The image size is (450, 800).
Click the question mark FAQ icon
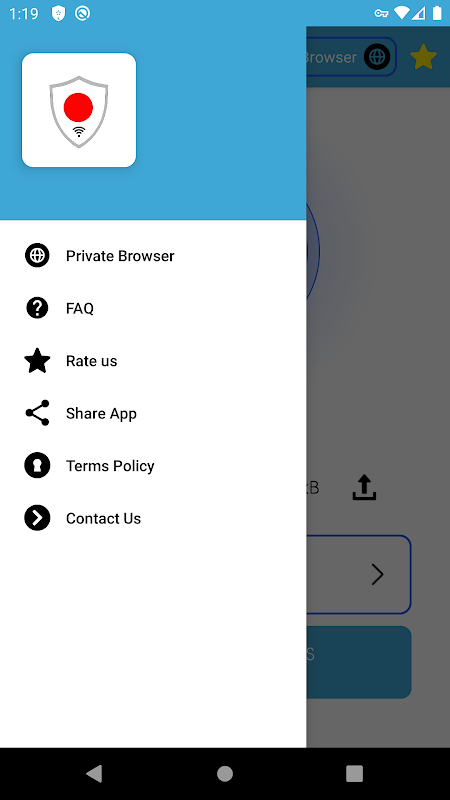37,308
